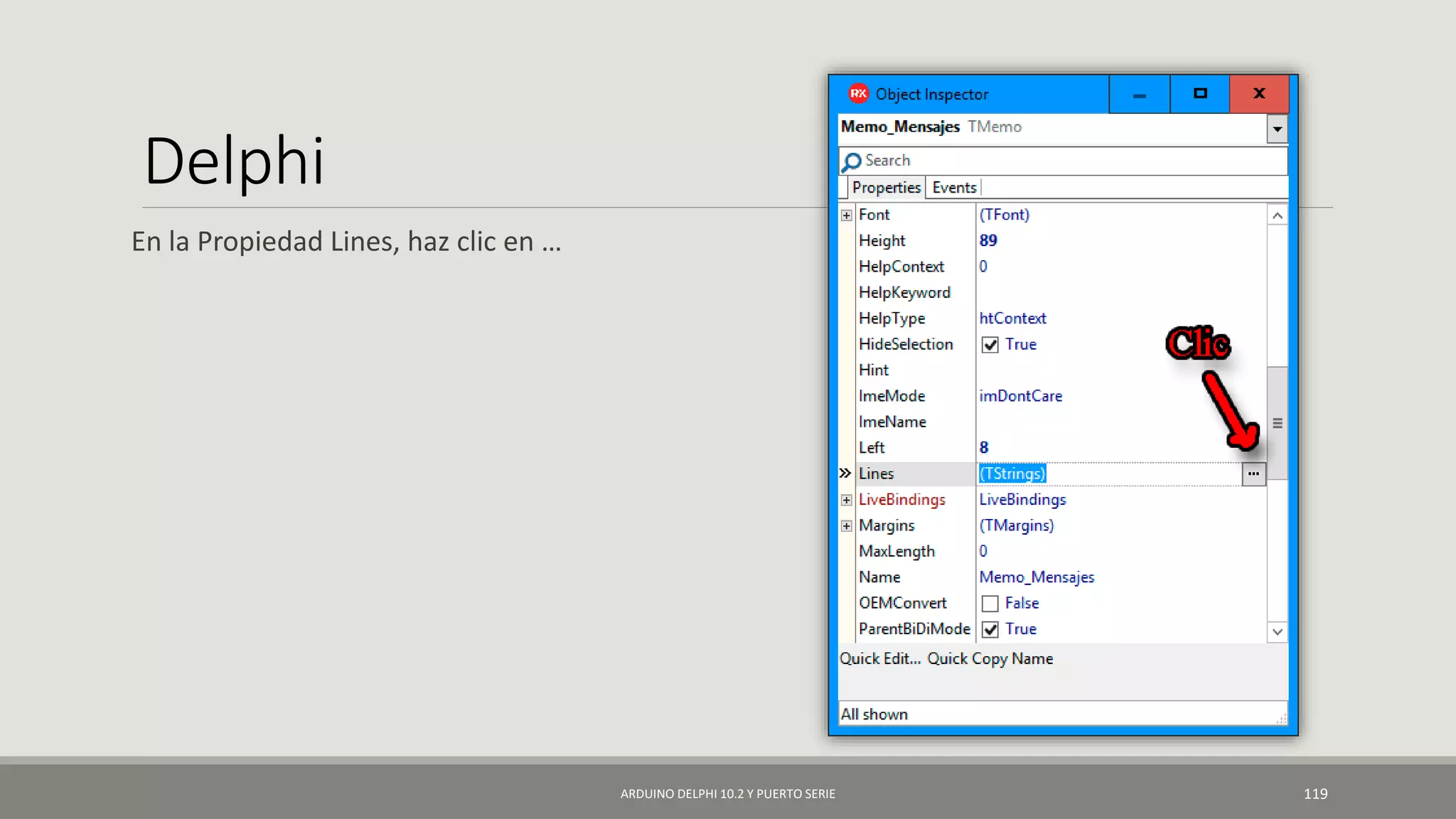Toggle the ParentBiDiMode checkbox
The width and height of the screenshot is (1456, 819).
(x=990, y=629)
